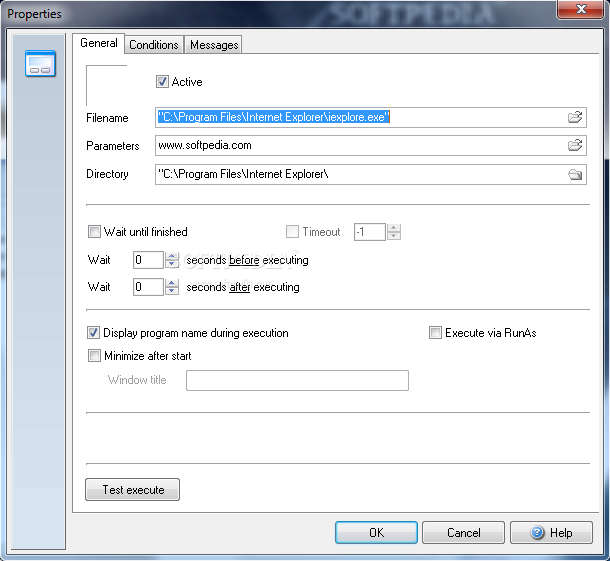This screenshot has height=561, width=610.
Task: Click the Parameters label
Action: (x=113, y=146)
